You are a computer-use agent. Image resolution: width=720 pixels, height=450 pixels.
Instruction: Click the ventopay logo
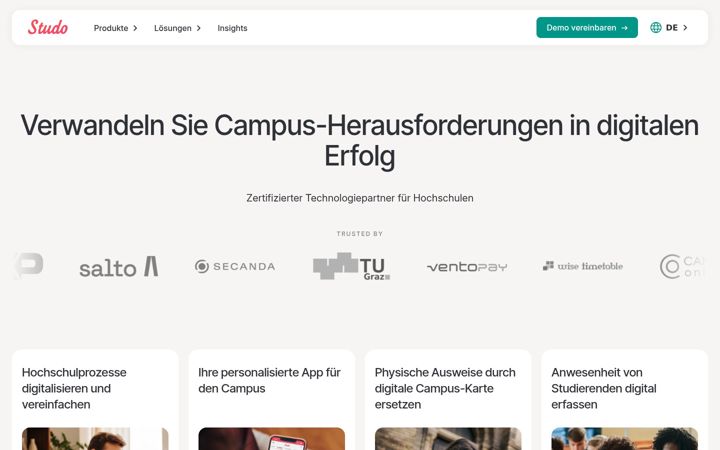click(x=467, y=267)
